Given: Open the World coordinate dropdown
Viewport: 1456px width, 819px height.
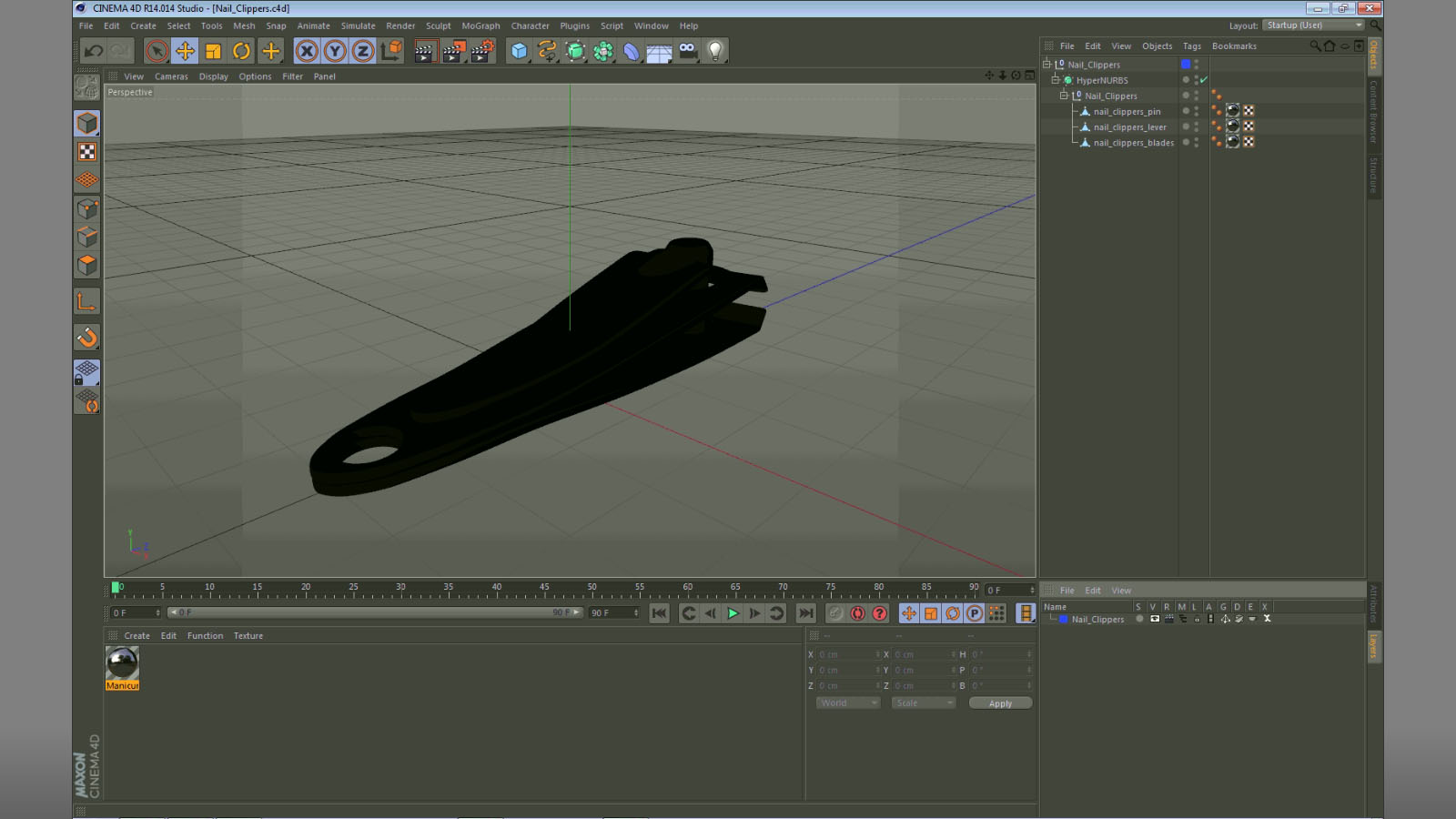Looking at the screenshot, I should coord(847,703).
